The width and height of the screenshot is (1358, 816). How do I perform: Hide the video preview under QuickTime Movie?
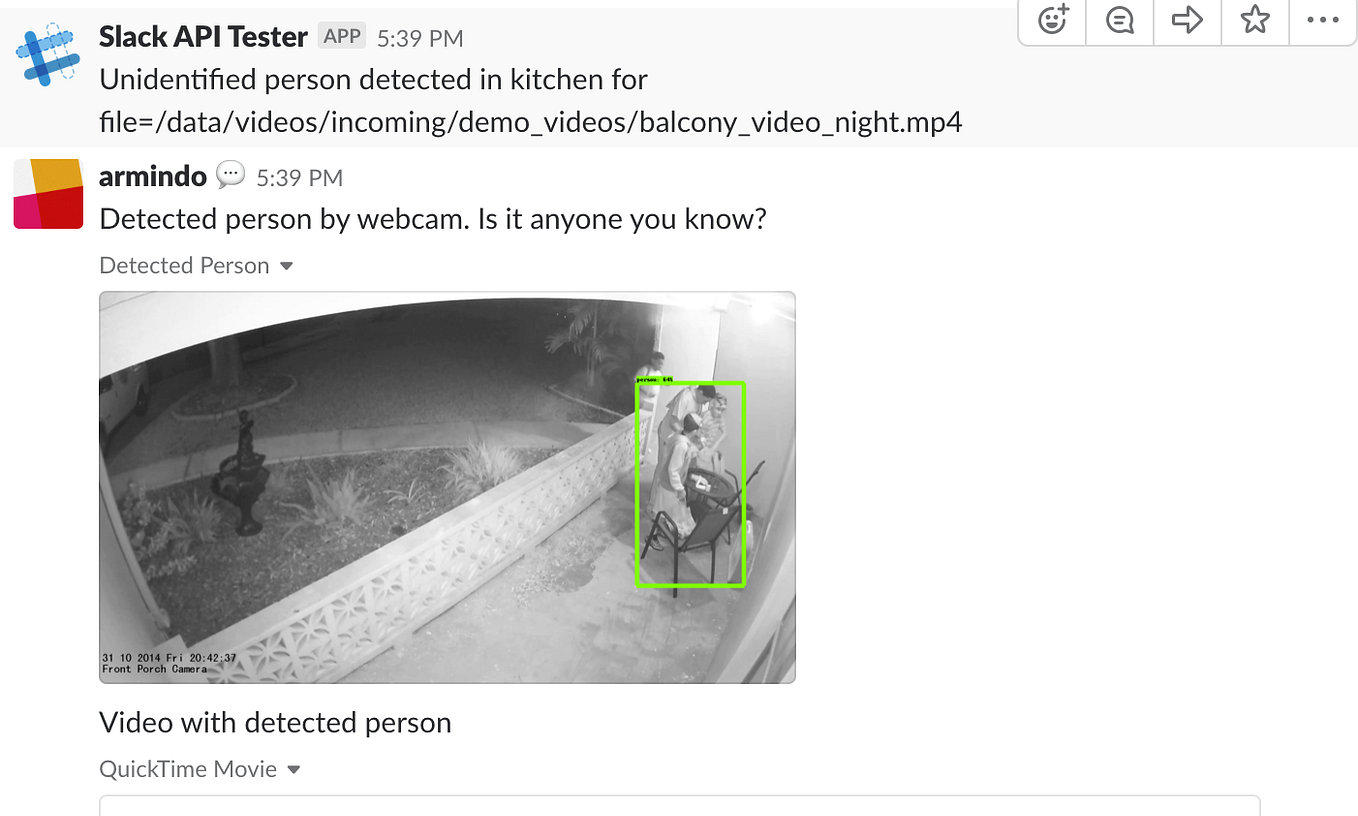pos(293,769)
